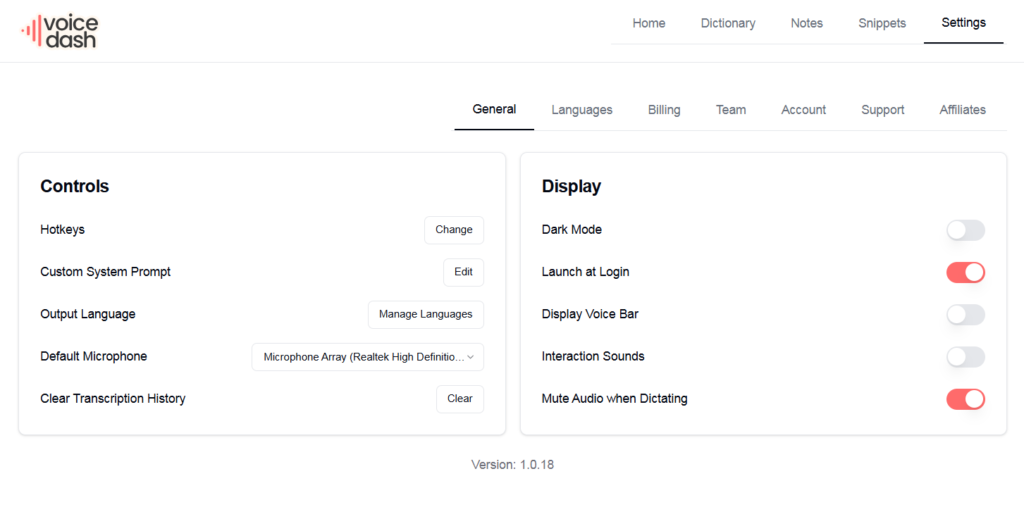Disable Launch at Login toggle
1024x526 pixels.
click(x=965, y=272)
